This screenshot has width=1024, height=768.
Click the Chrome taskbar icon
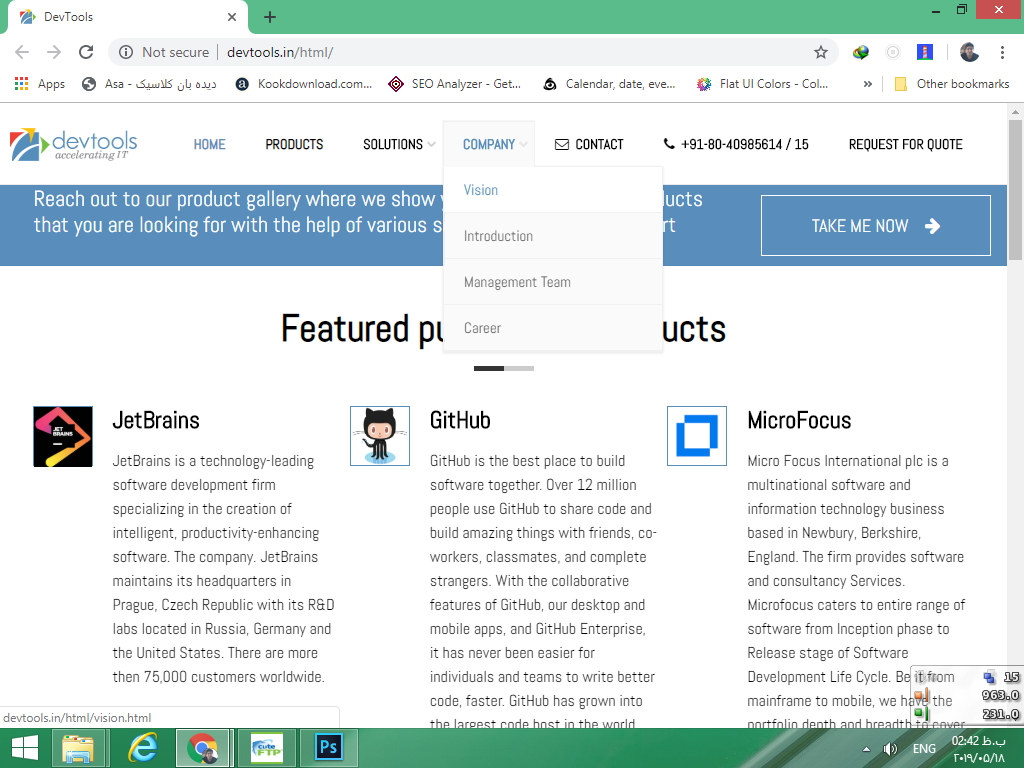(x=202, y=748)
